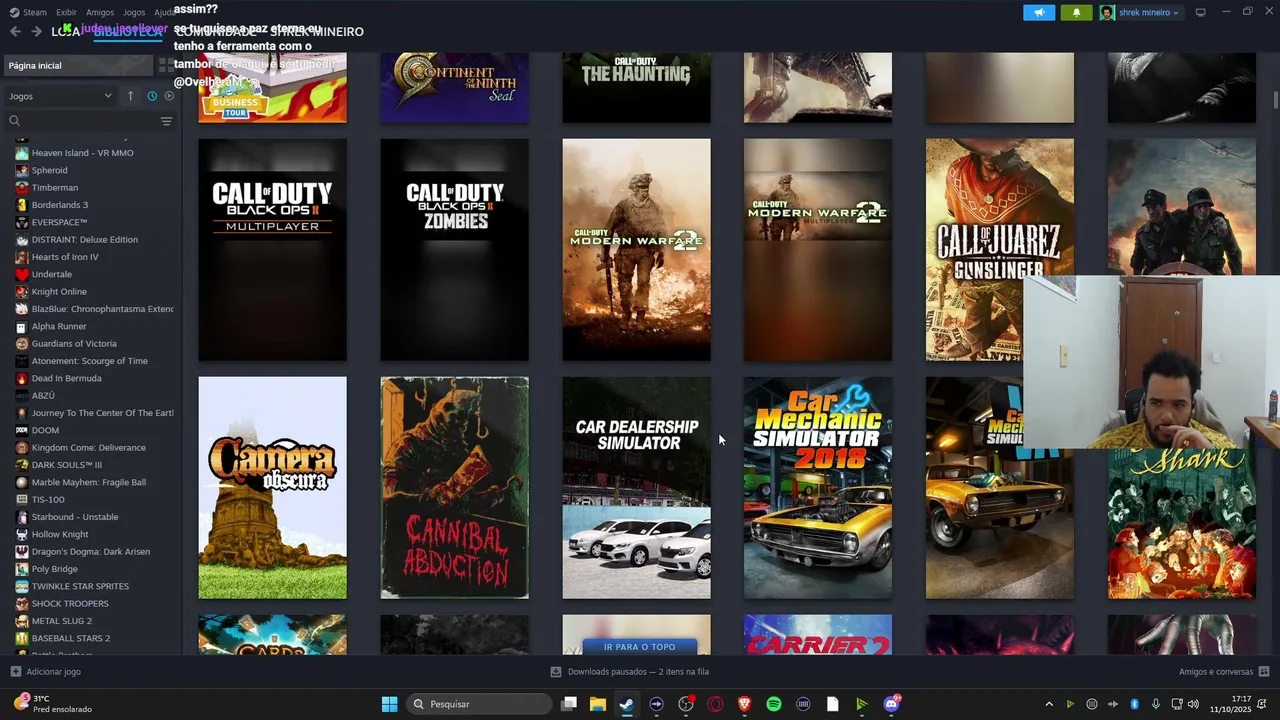Expand the Jogos filter dropdown
1280x720 pixels.
60,96
